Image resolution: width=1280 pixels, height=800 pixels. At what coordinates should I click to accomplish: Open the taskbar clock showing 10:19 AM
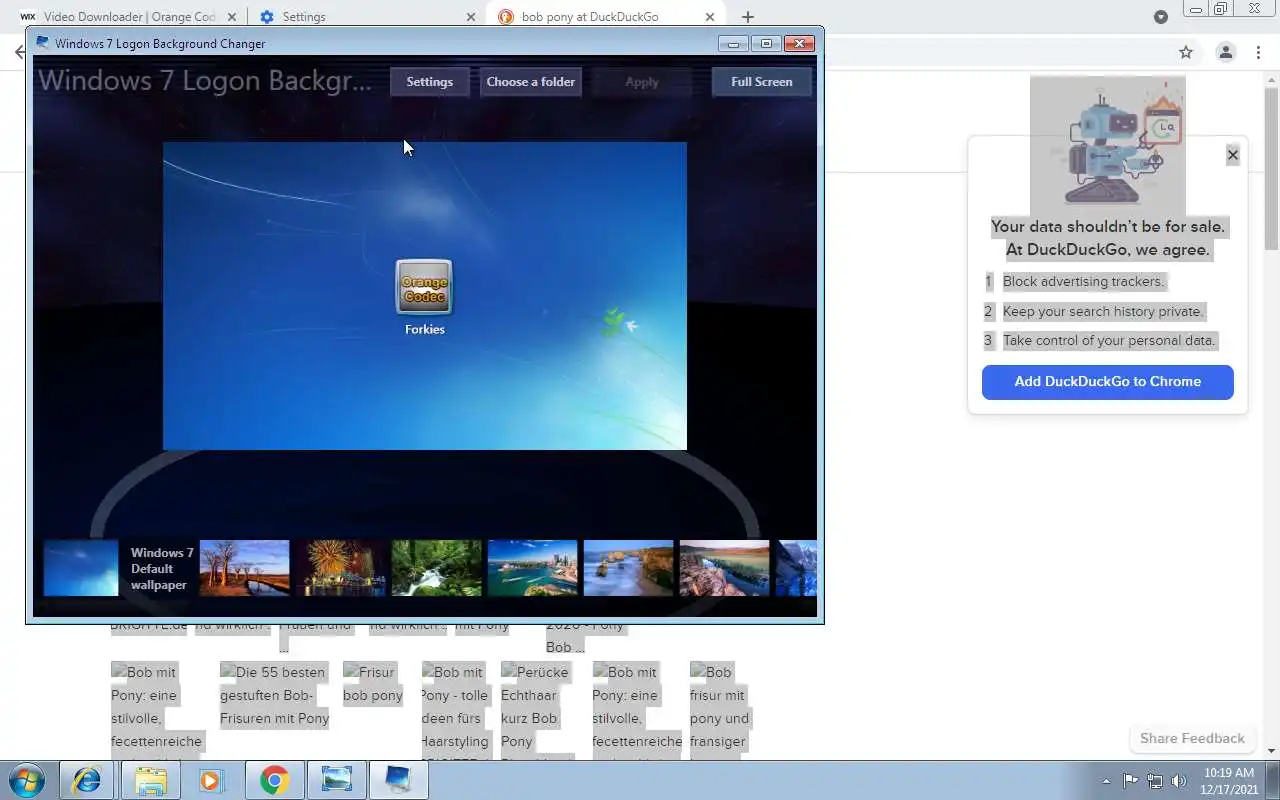[1228, 781]
